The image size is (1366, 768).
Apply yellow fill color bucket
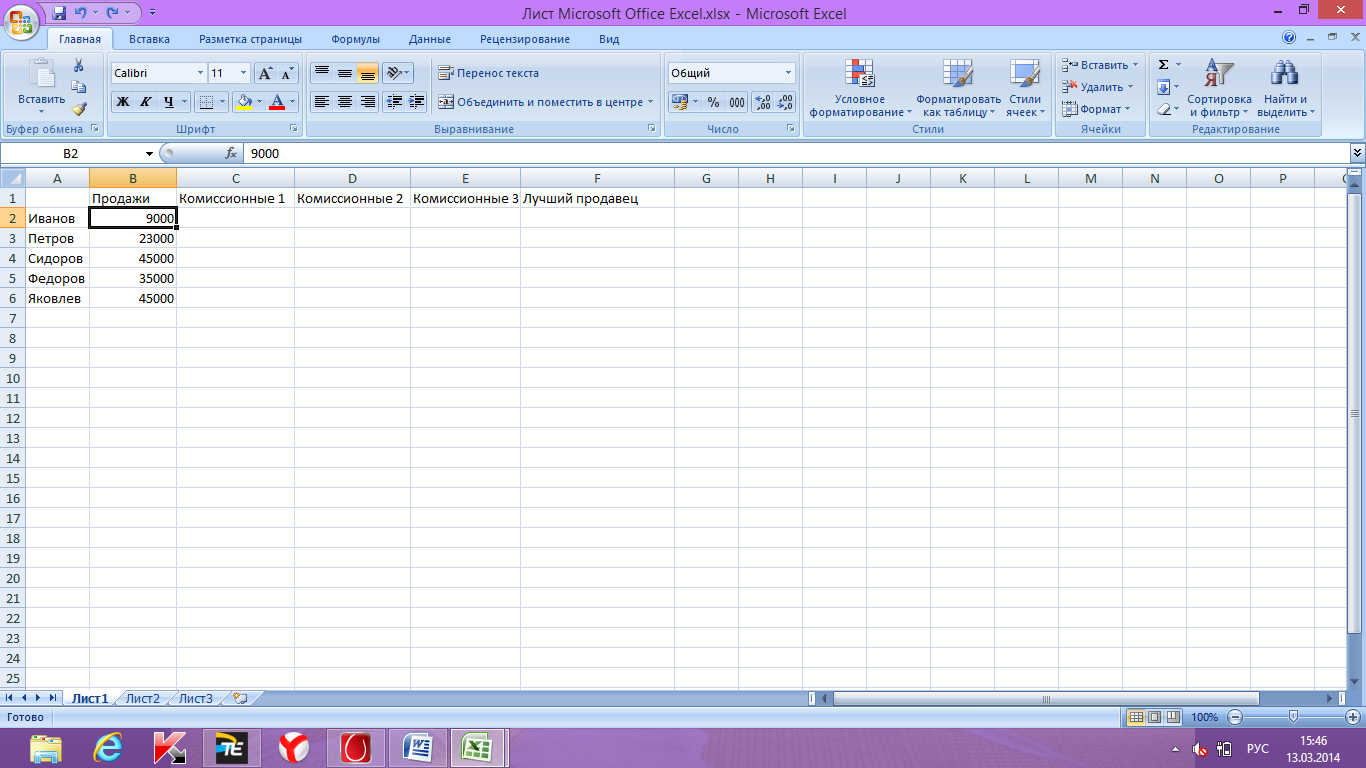pyautogui.click(x=243, y=101)
